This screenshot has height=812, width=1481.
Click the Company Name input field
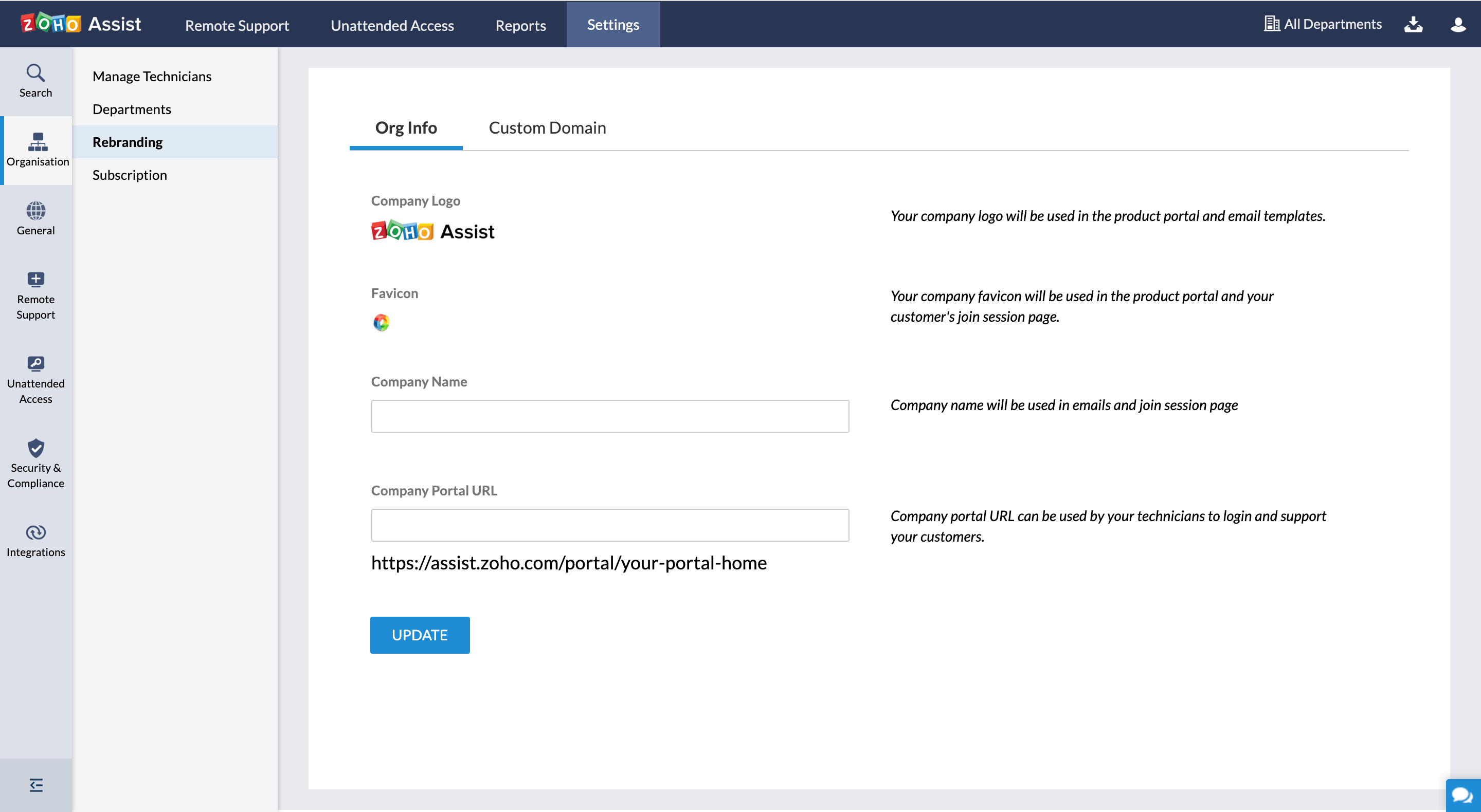click(x=609, y=416)
